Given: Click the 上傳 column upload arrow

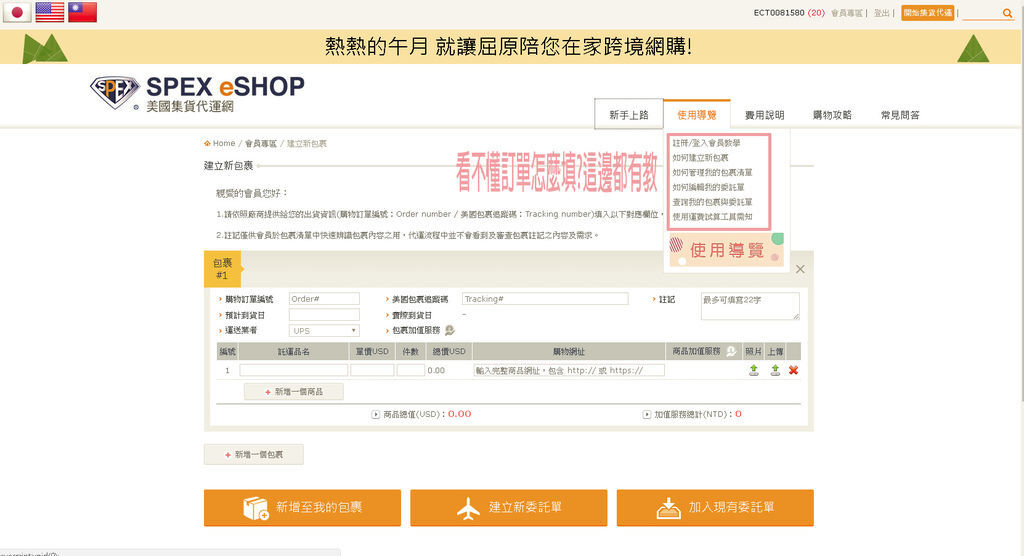Looking at the screenshot, I should tap(775, 370).
